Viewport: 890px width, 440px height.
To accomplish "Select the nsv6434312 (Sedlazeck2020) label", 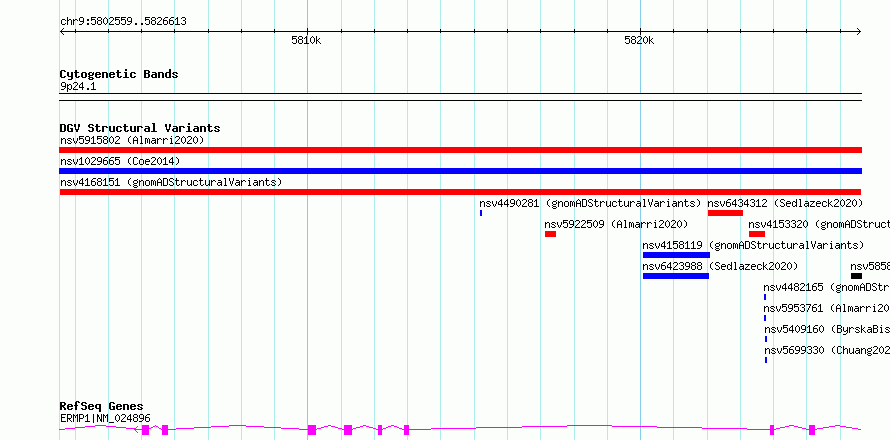I will (x=785, y=203).
